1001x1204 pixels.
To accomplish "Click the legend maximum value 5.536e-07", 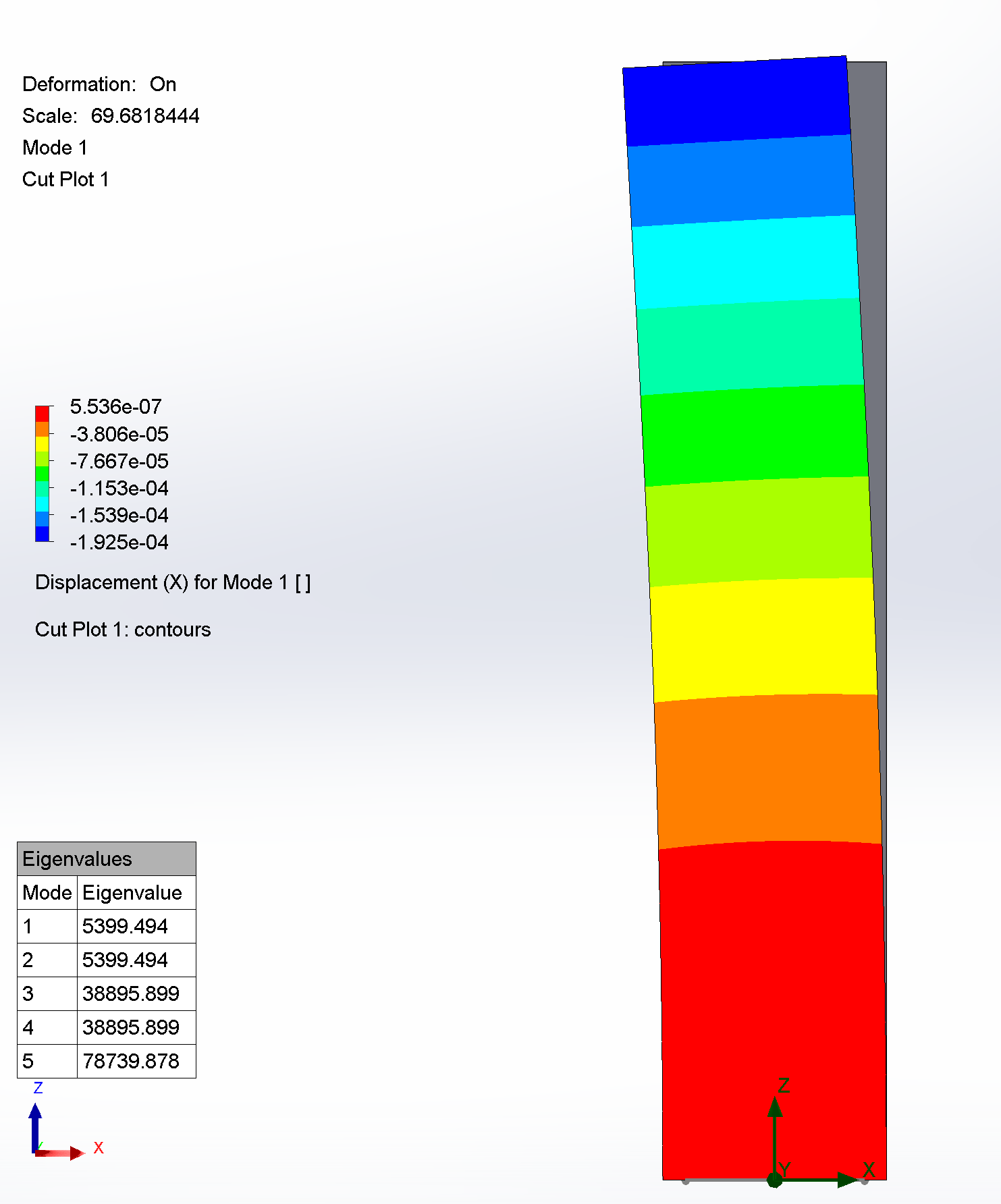I will pyautogui.click(x=115, y=407).
